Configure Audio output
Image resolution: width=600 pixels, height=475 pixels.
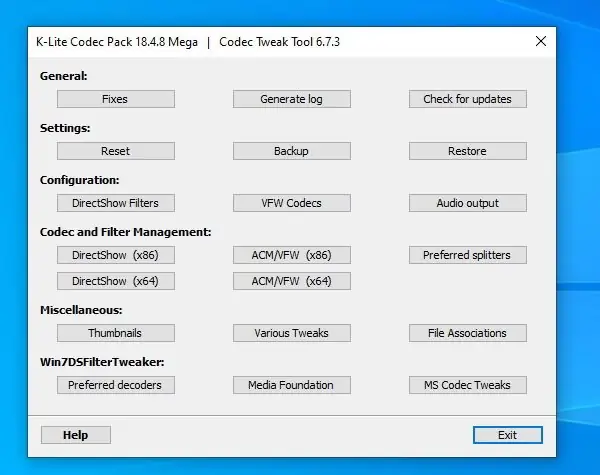[467, 203]
